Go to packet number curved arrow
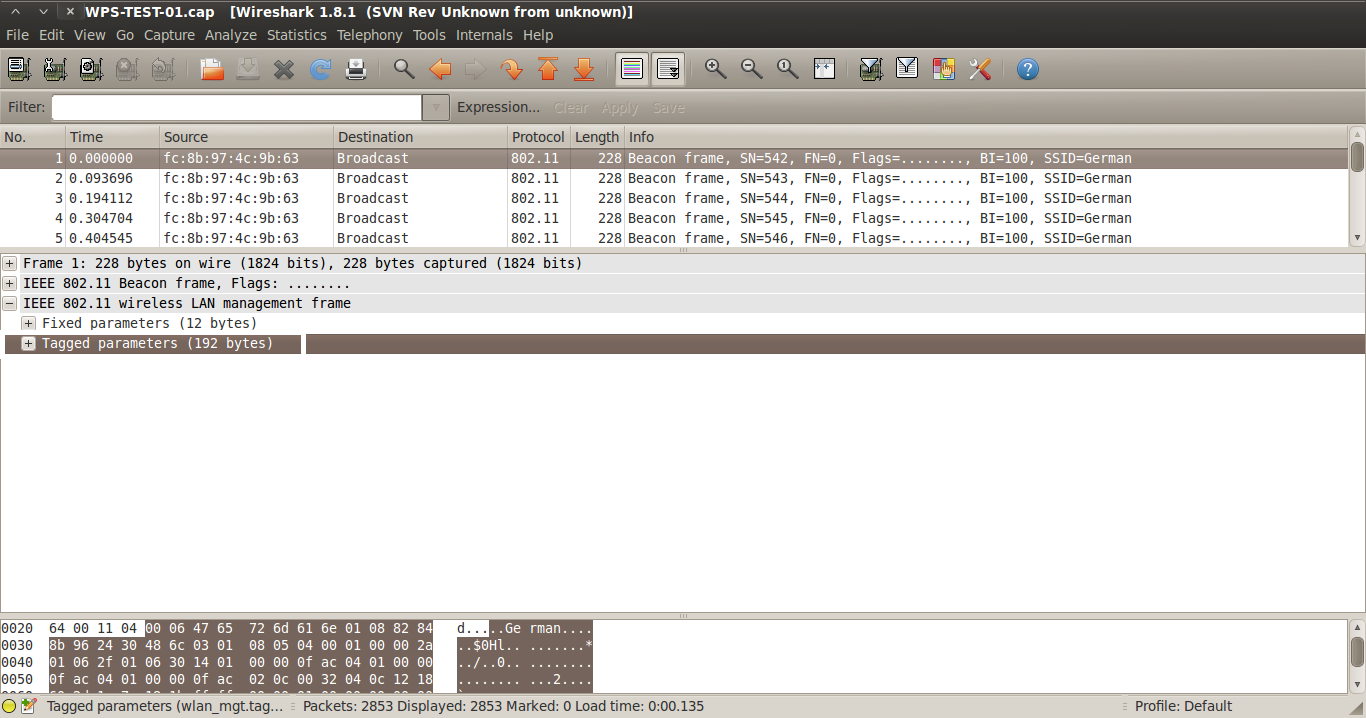 tap(512, 69)
